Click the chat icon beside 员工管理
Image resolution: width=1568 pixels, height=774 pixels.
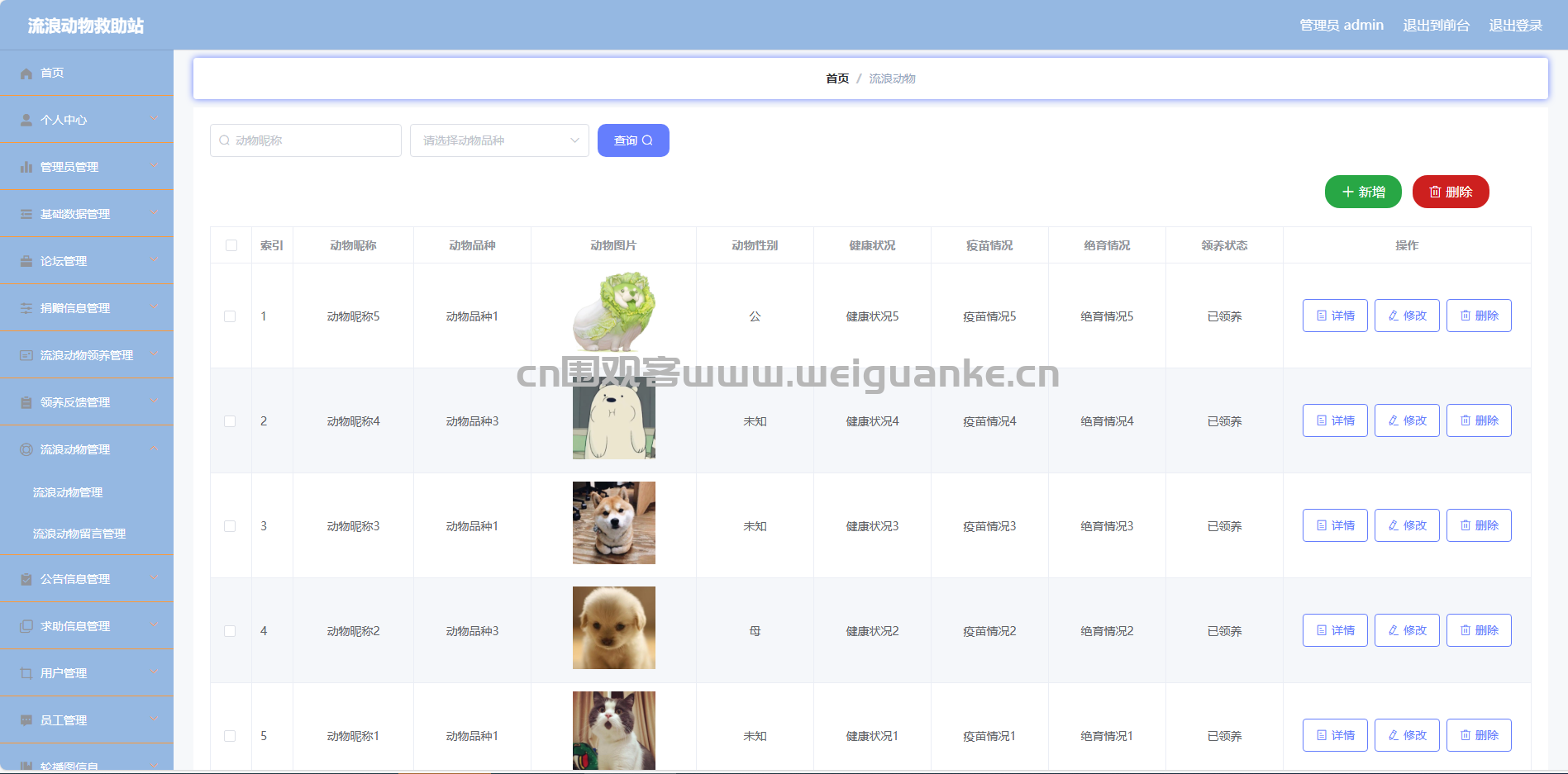tap(26, 721)
